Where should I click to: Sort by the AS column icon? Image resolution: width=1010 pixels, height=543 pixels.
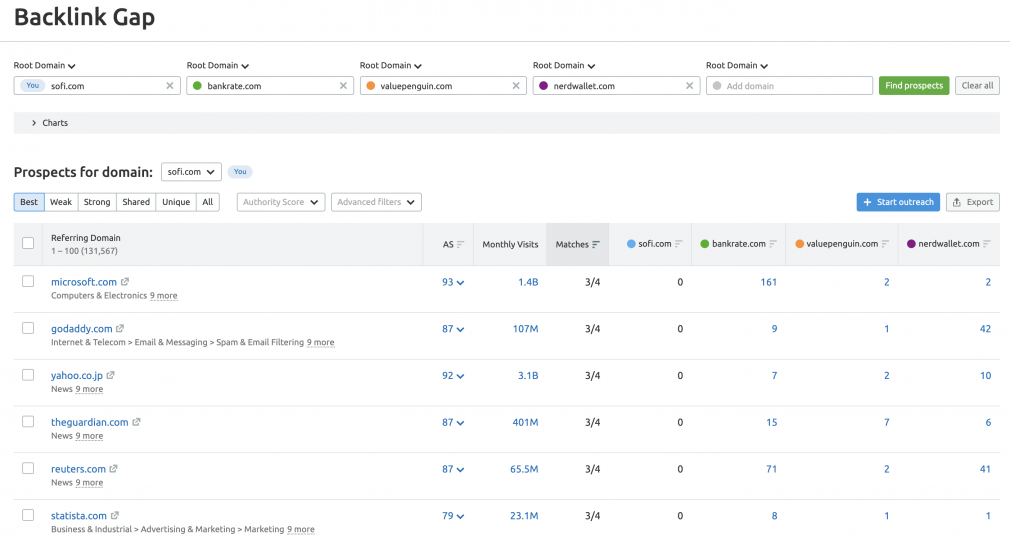tap(461, 244)
